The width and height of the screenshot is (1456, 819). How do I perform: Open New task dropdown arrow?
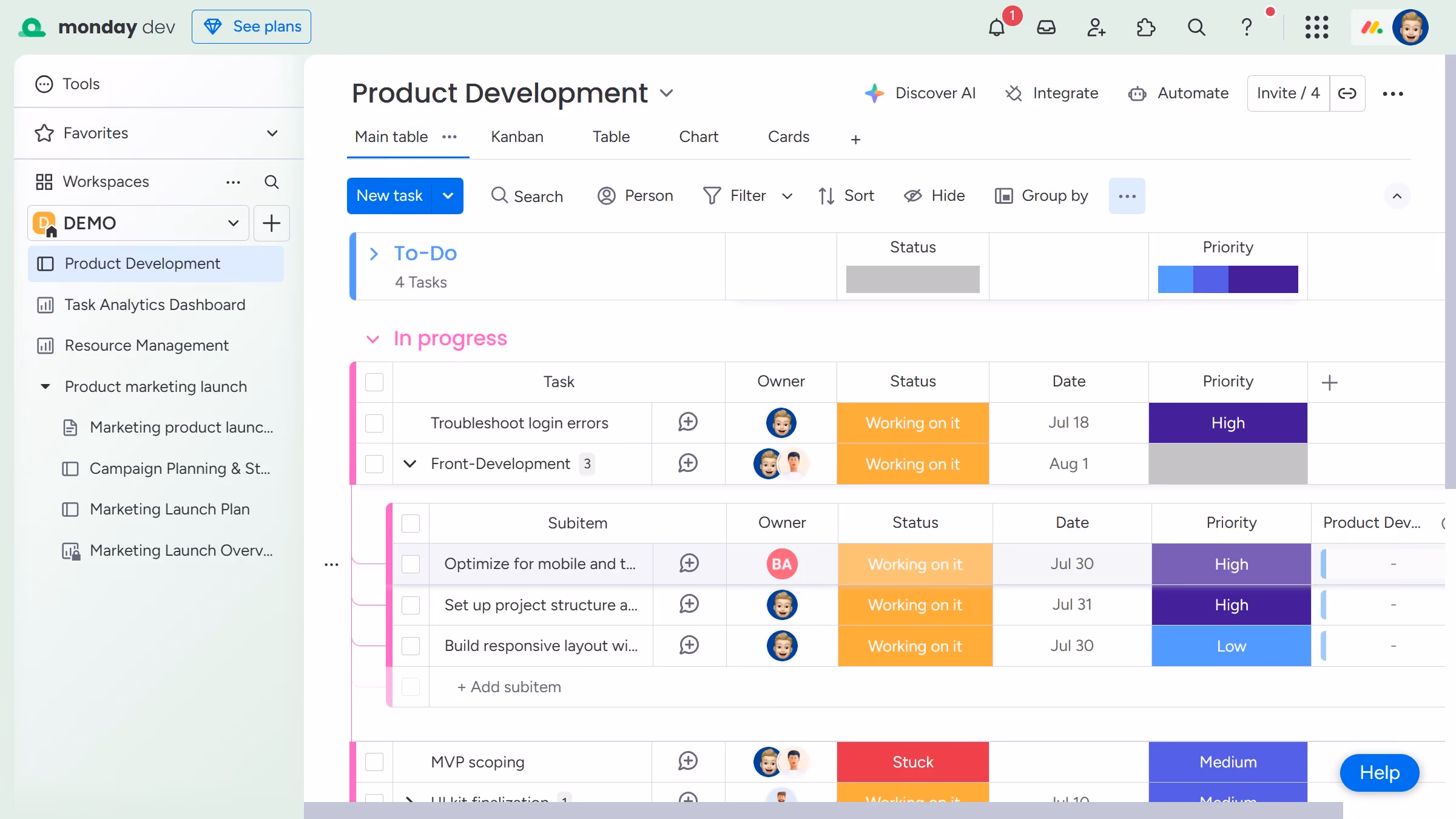pos(448,196)
